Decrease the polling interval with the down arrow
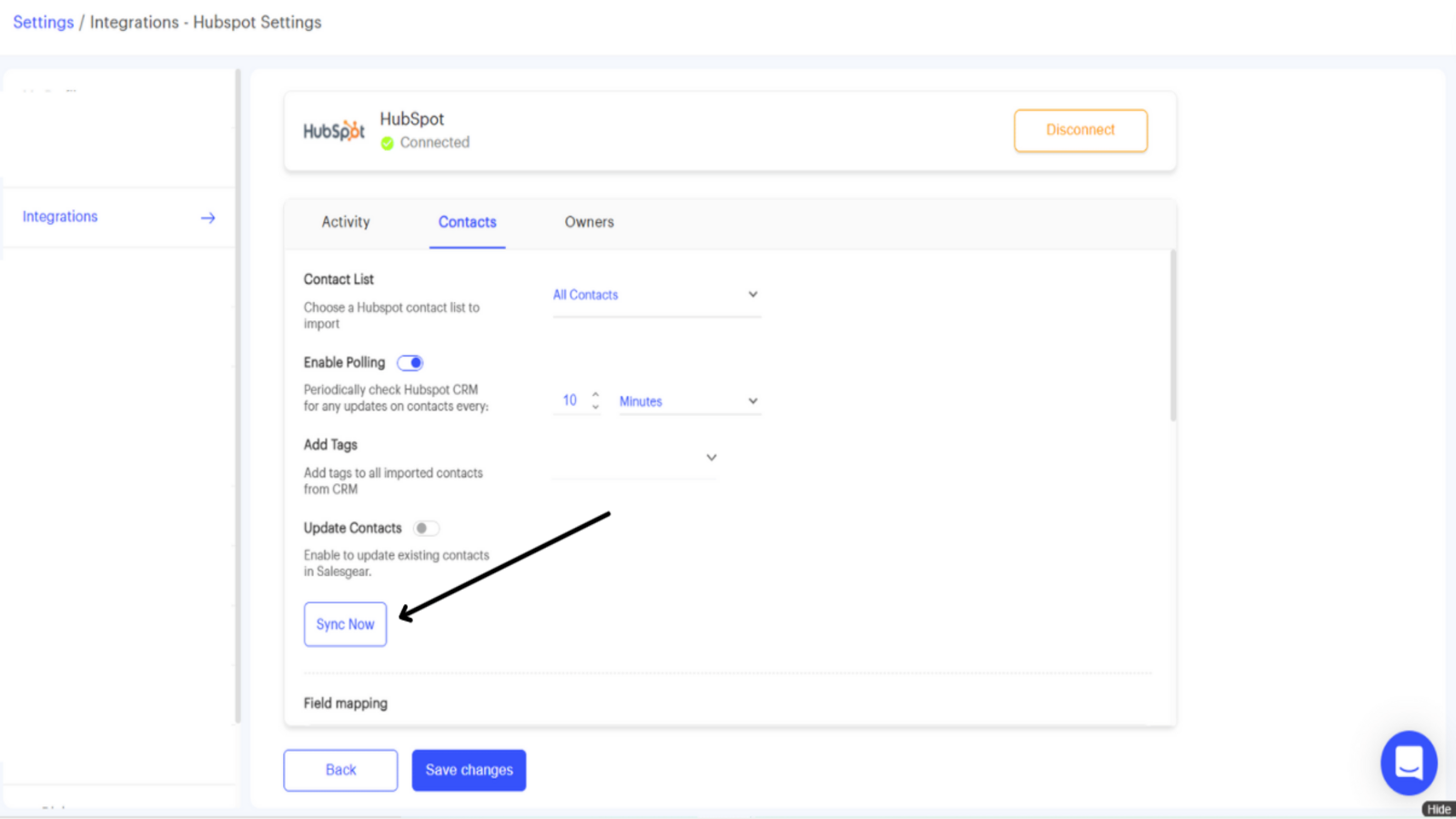 pyautogui.click(x=595, y=407)
